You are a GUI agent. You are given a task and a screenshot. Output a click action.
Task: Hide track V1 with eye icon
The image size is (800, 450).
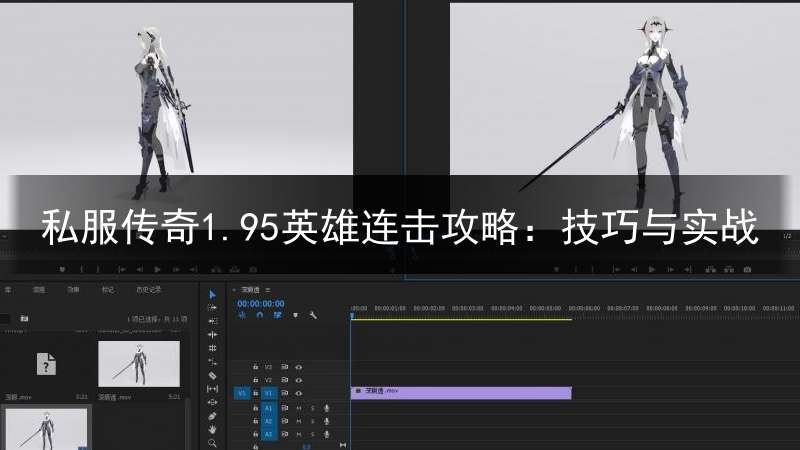tap(299, 393)
